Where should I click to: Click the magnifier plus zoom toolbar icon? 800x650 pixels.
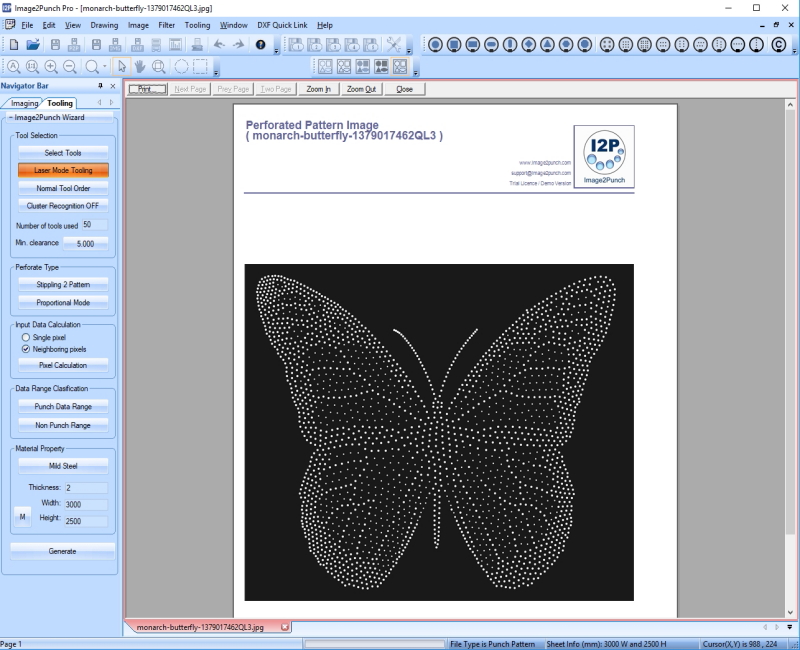pyautogui.click(x=51, y=67)
